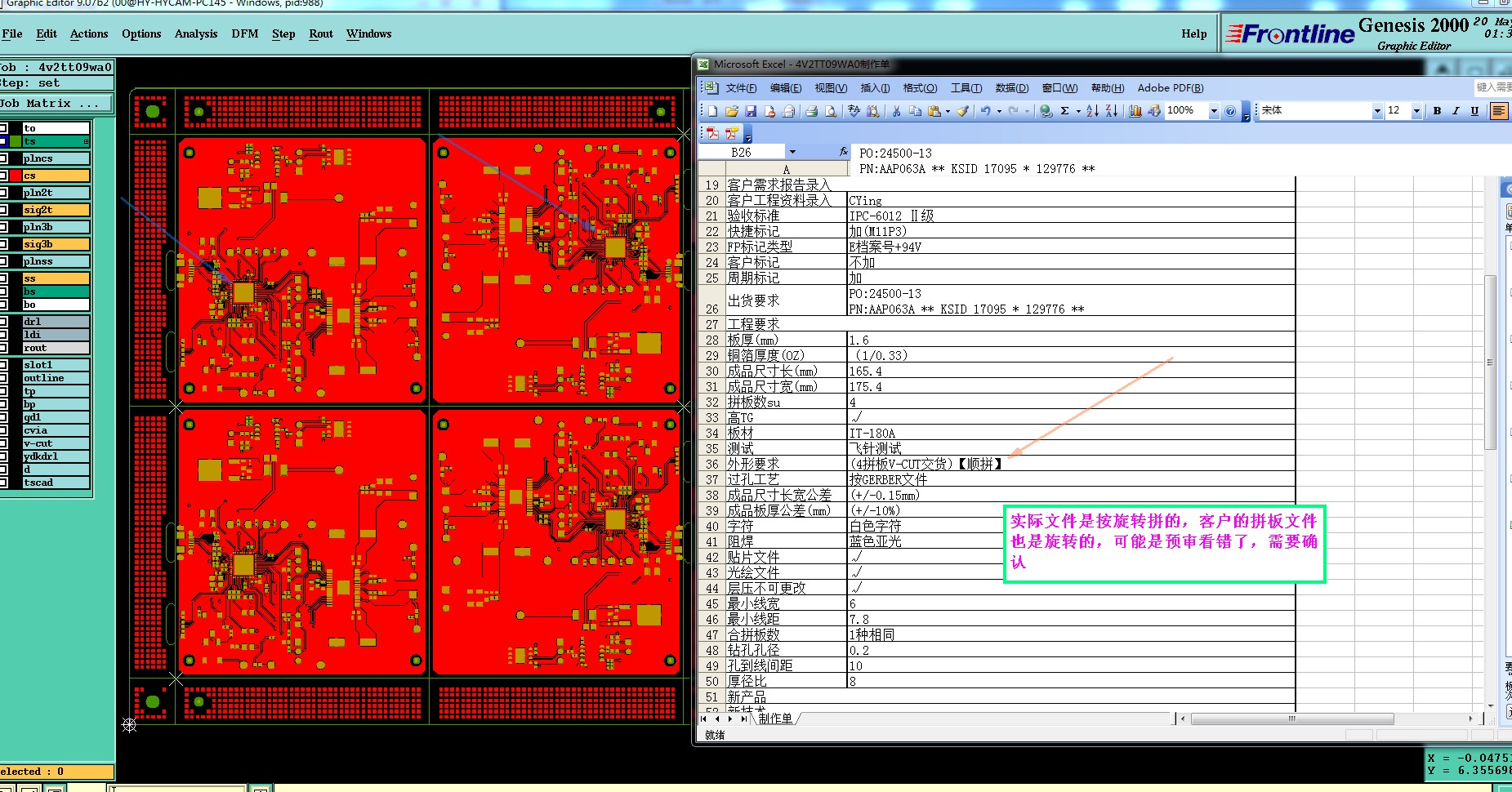Open the Genesis File menu

[12, 33]
